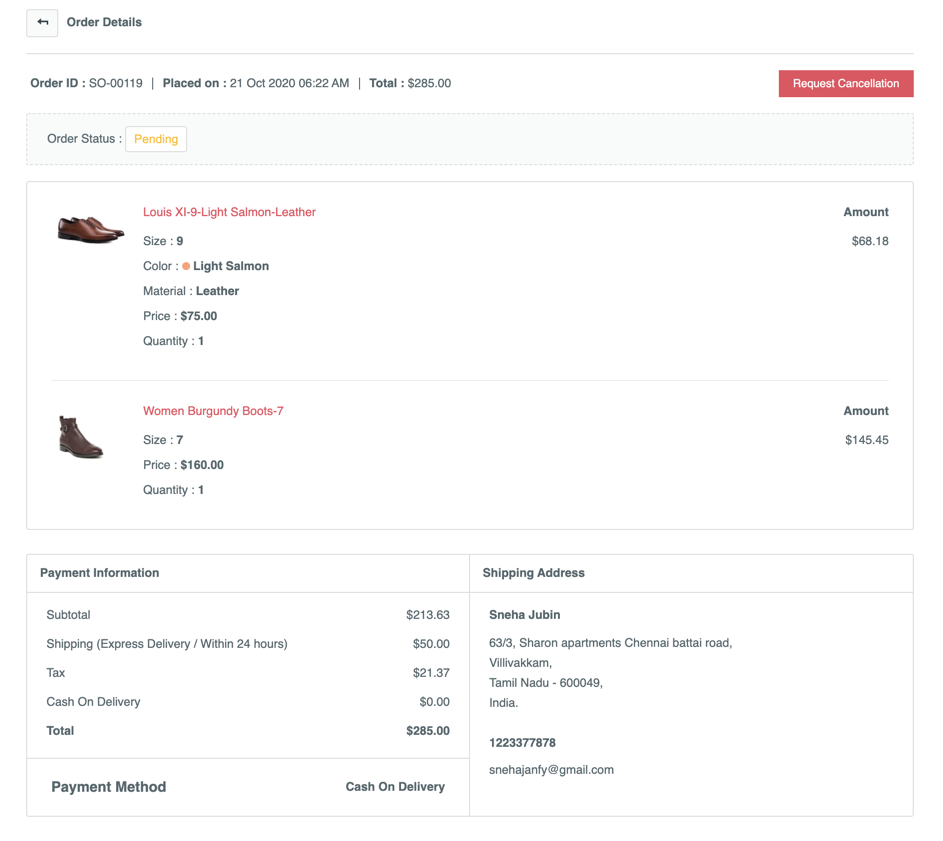Click the burgundy boots thumbnail
Screen dimensions: 943x841
pos(81,438)
